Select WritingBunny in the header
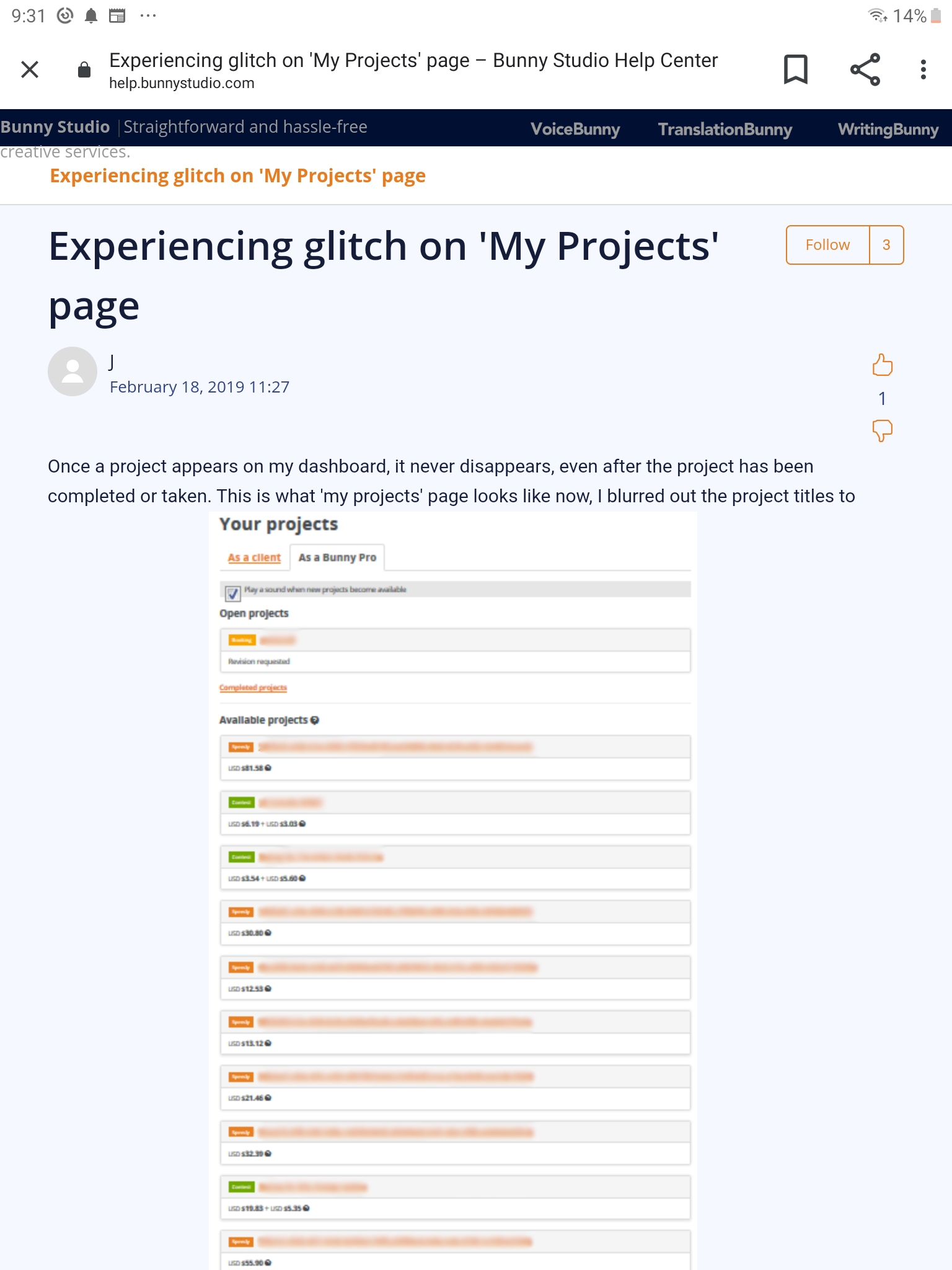This screenshot has width=952, height=1270. (888, 129)
